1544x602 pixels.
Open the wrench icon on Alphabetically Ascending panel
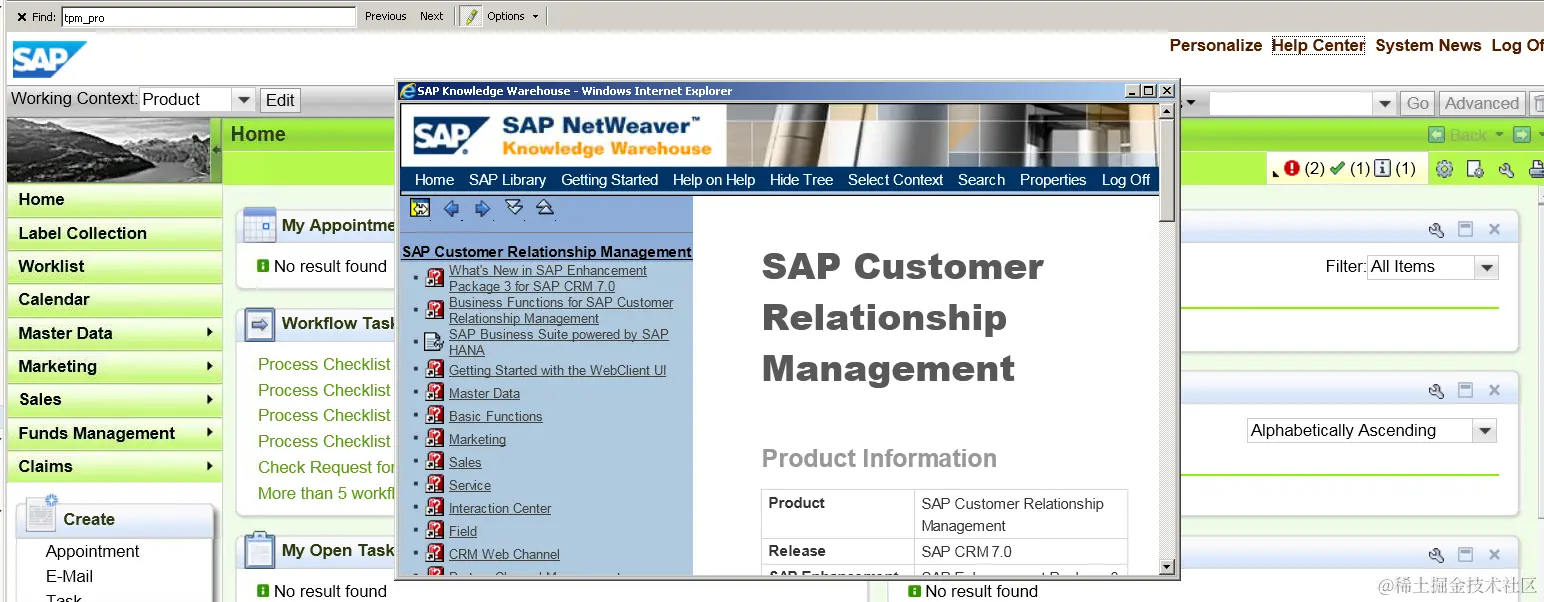[x=1436, y=391]
